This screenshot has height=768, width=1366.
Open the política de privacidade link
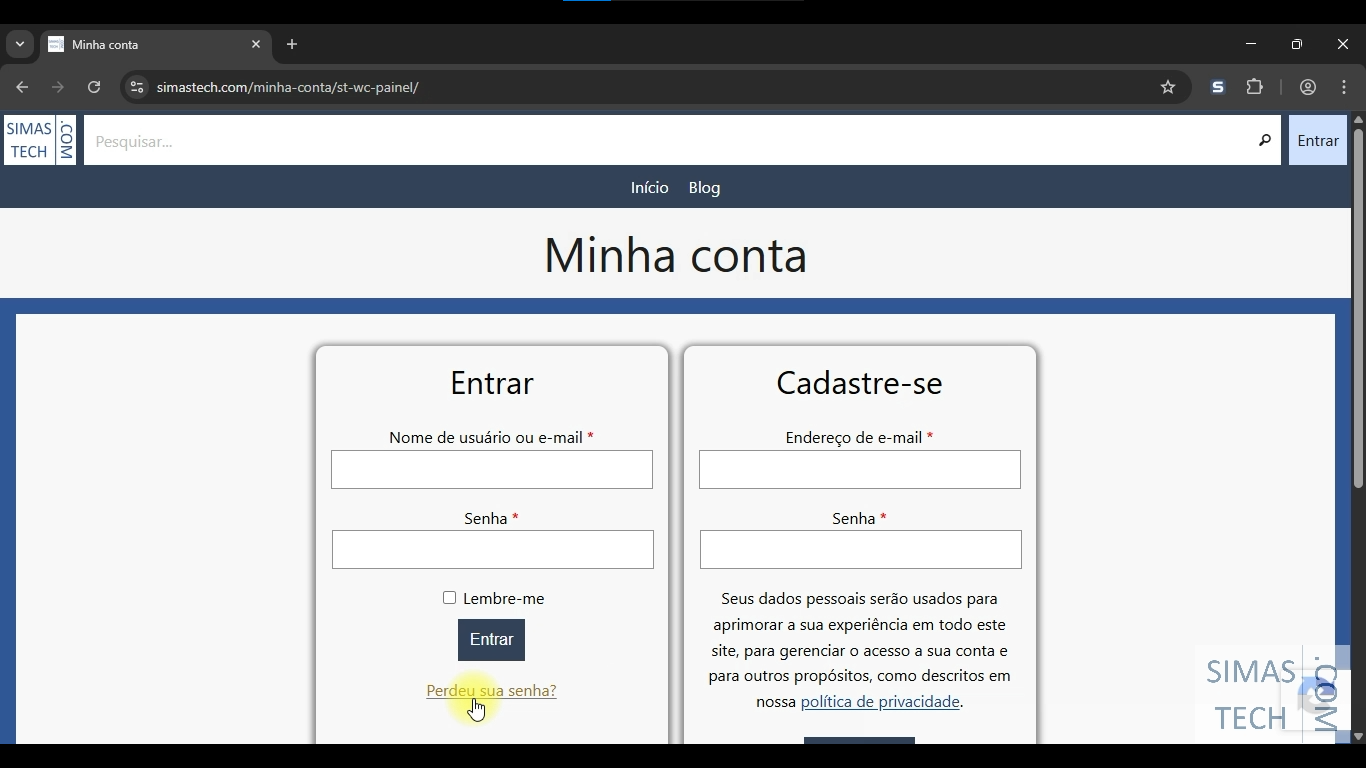coord(880,701)
